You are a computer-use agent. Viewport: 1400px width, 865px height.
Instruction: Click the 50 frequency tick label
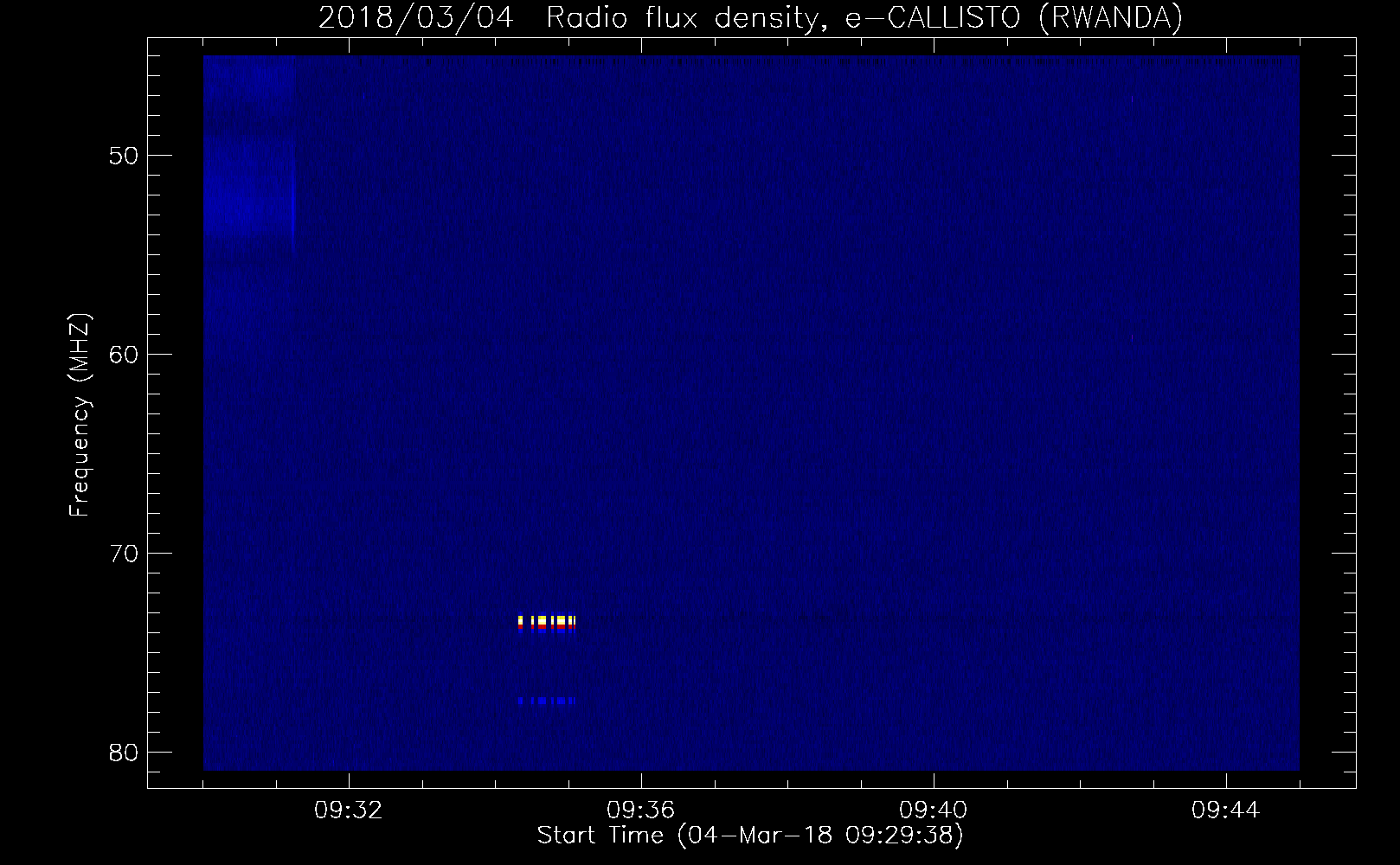pos(125,156)
